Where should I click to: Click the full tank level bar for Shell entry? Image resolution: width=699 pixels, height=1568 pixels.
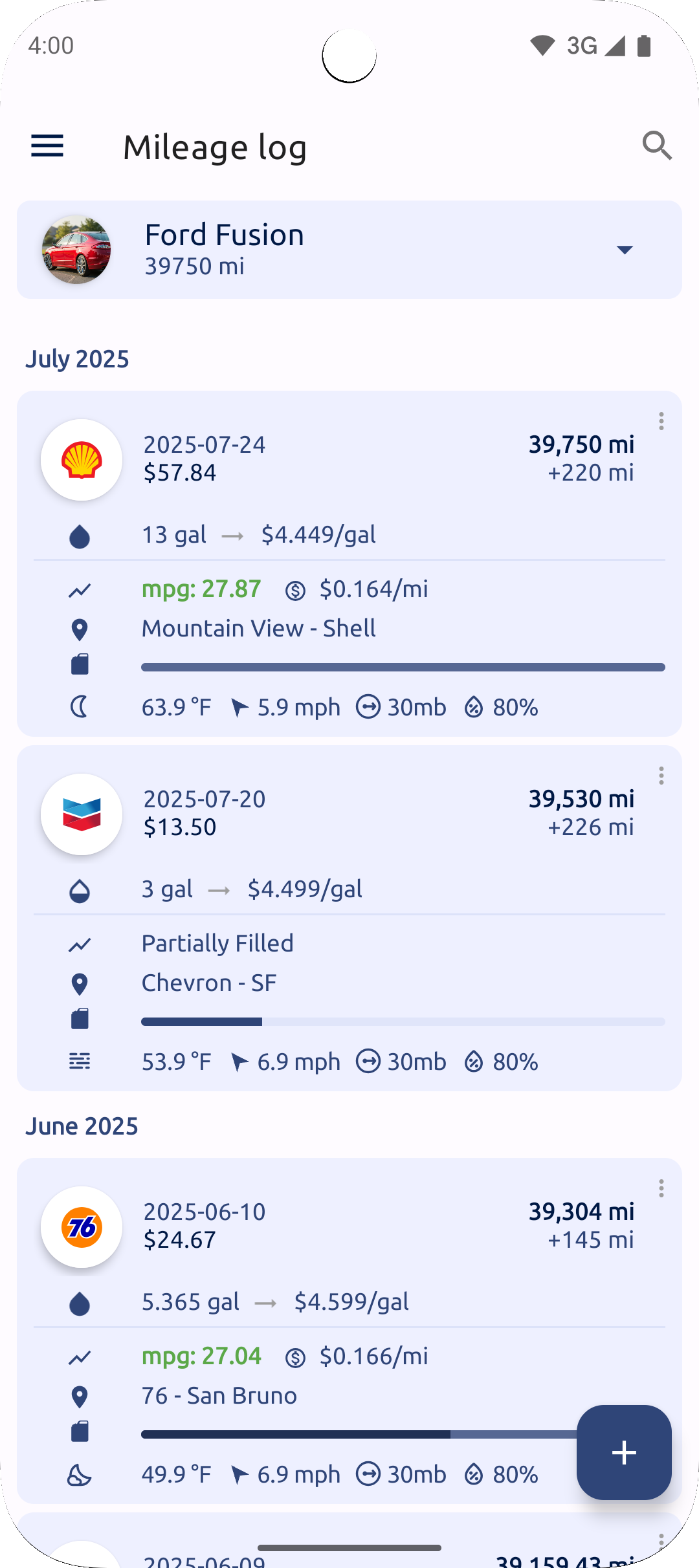403,667
